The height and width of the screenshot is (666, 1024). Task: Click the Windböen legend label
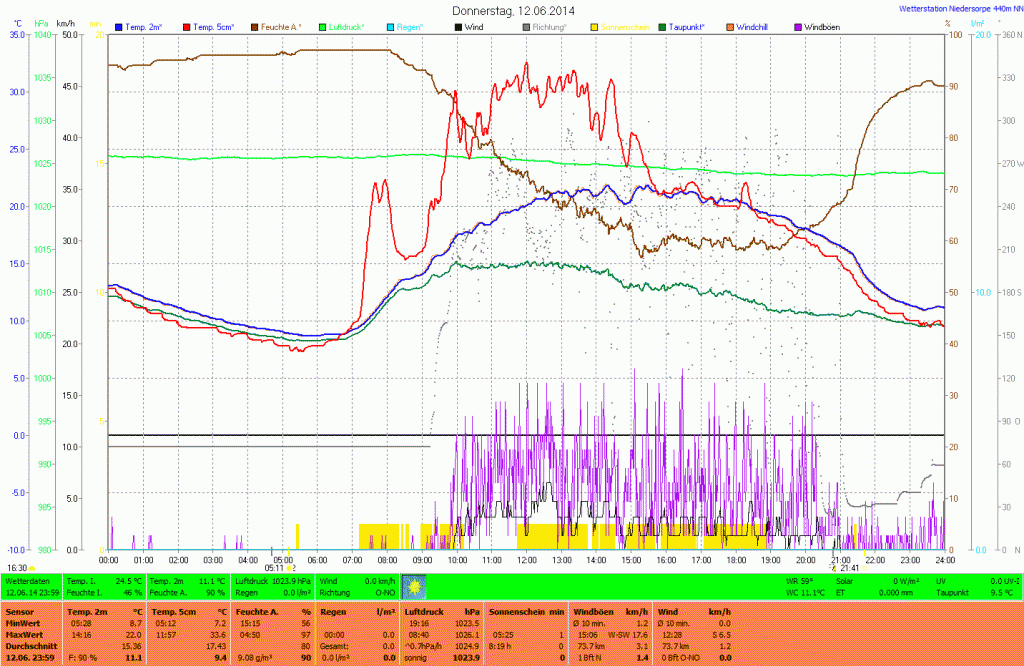pyautogui.click(x=823, y=27)
